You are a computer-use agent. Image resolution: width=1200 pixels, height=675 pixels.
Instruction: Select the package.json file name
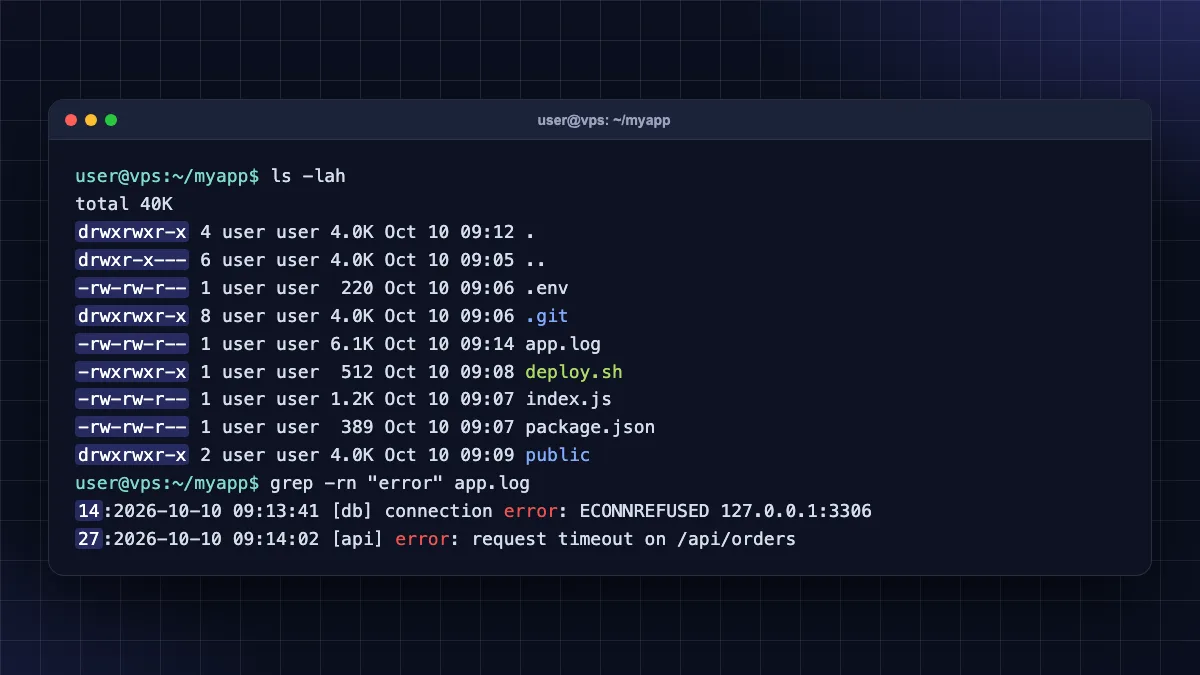click(x=590, y=427)
